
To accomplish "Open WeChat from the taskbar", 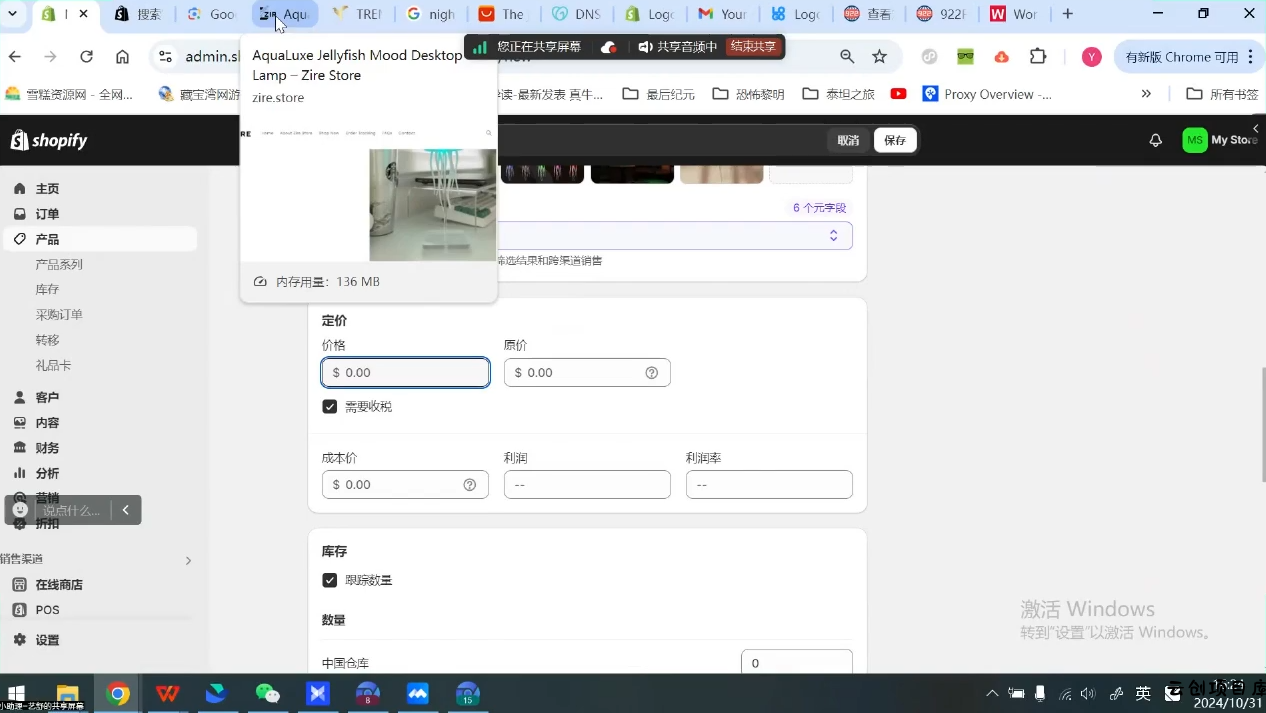I will click(267, 693).
